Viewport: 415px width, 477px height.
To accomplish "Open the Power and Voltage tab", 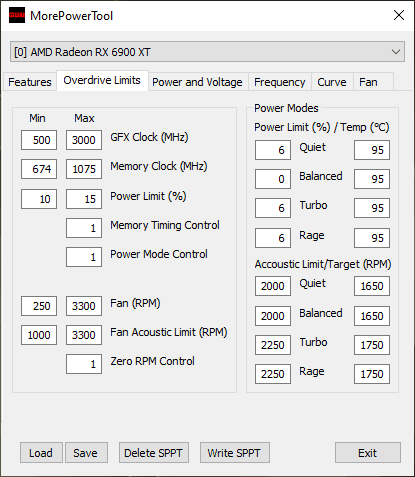I will tap(197, 82).
